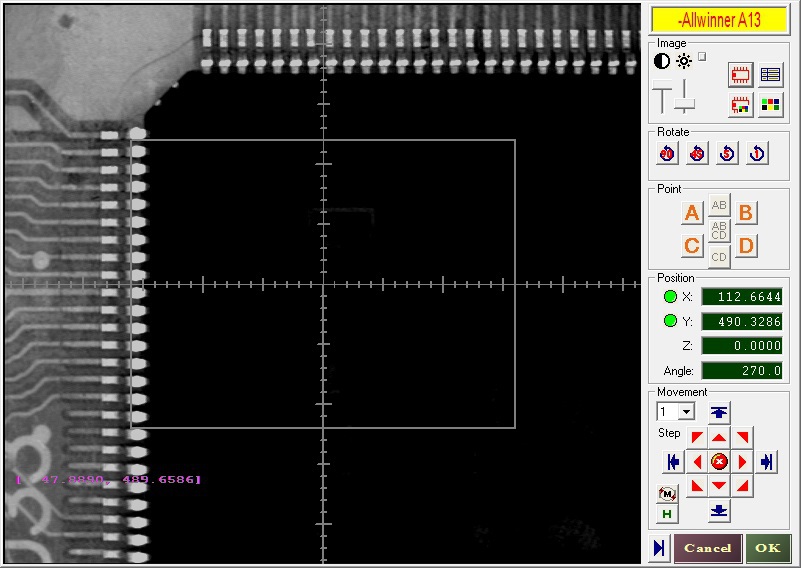The width and height of the screenshot is (801, 568).
Task: Tick the small checkbox in Image panel
Action: (x=702, y=56)
